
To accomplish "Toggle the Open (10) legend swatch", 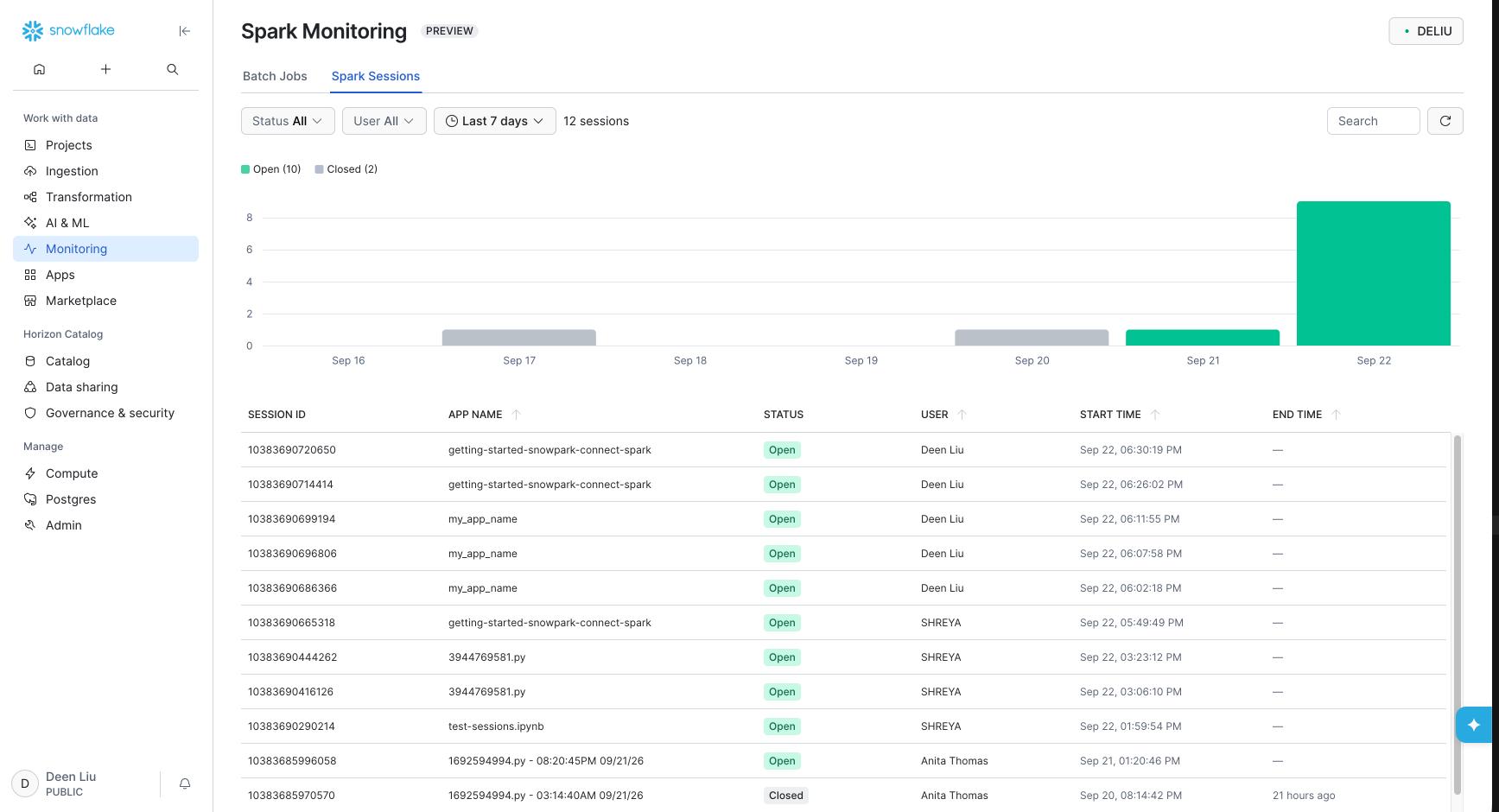I will click(x=245, y=169).
